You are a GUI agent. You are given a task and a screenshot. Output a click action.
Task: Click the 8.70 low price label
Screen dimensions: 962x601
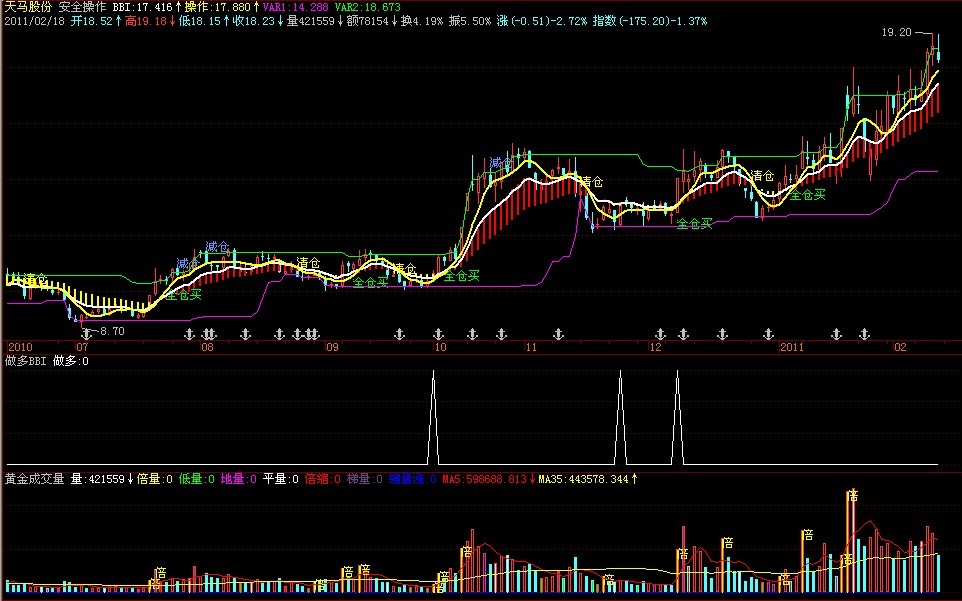click(x=112, y=331)
